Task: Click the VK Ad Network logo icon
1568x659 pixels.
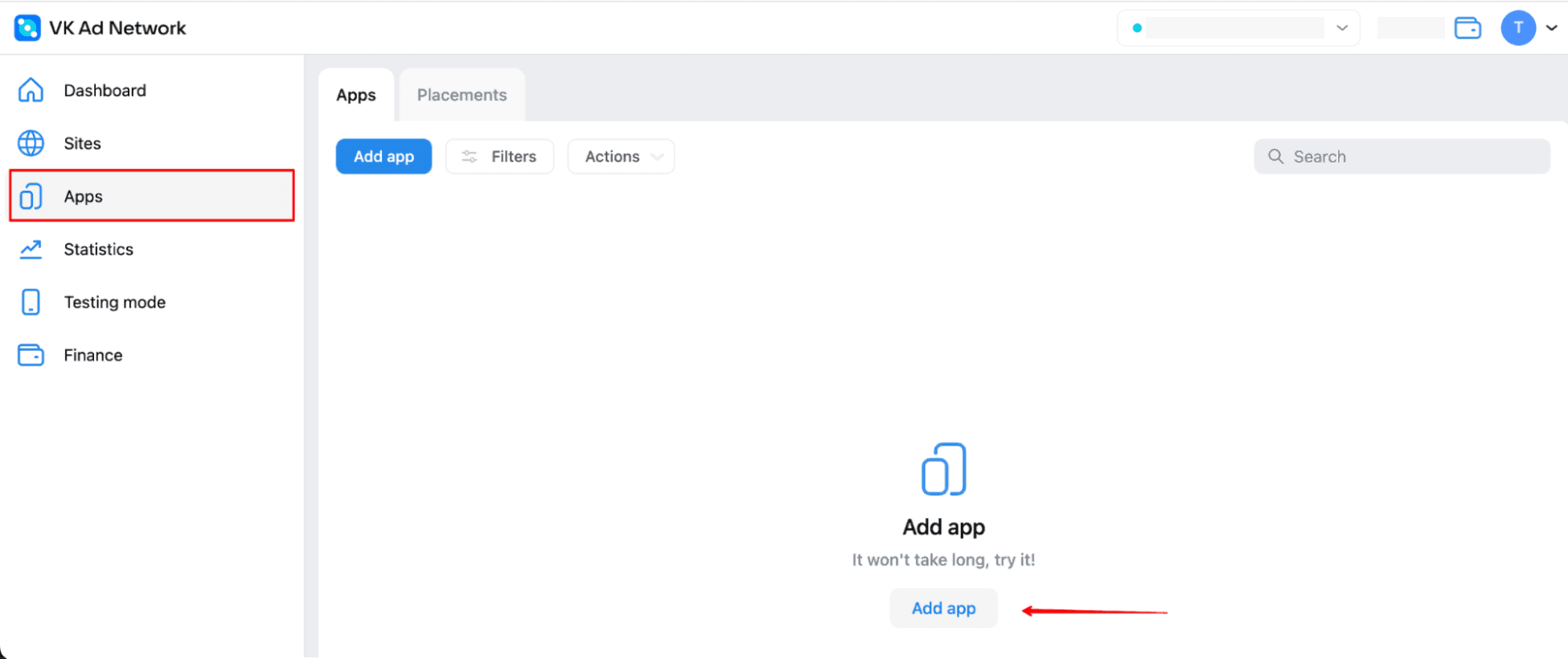Action: (x=27, y=28)
